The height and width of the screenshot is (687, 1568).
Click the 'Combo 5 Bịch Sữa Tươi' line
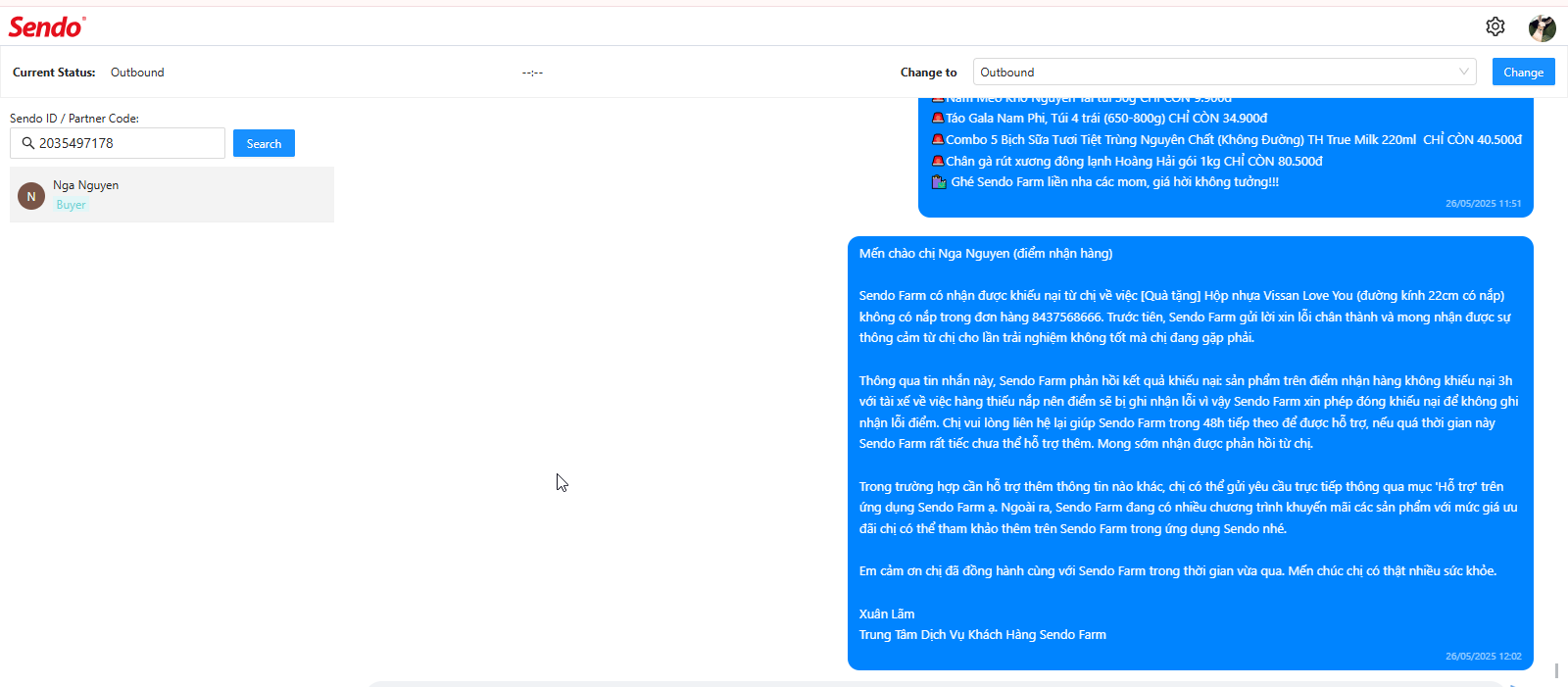pyautogui.click(x=1226, y=139)
